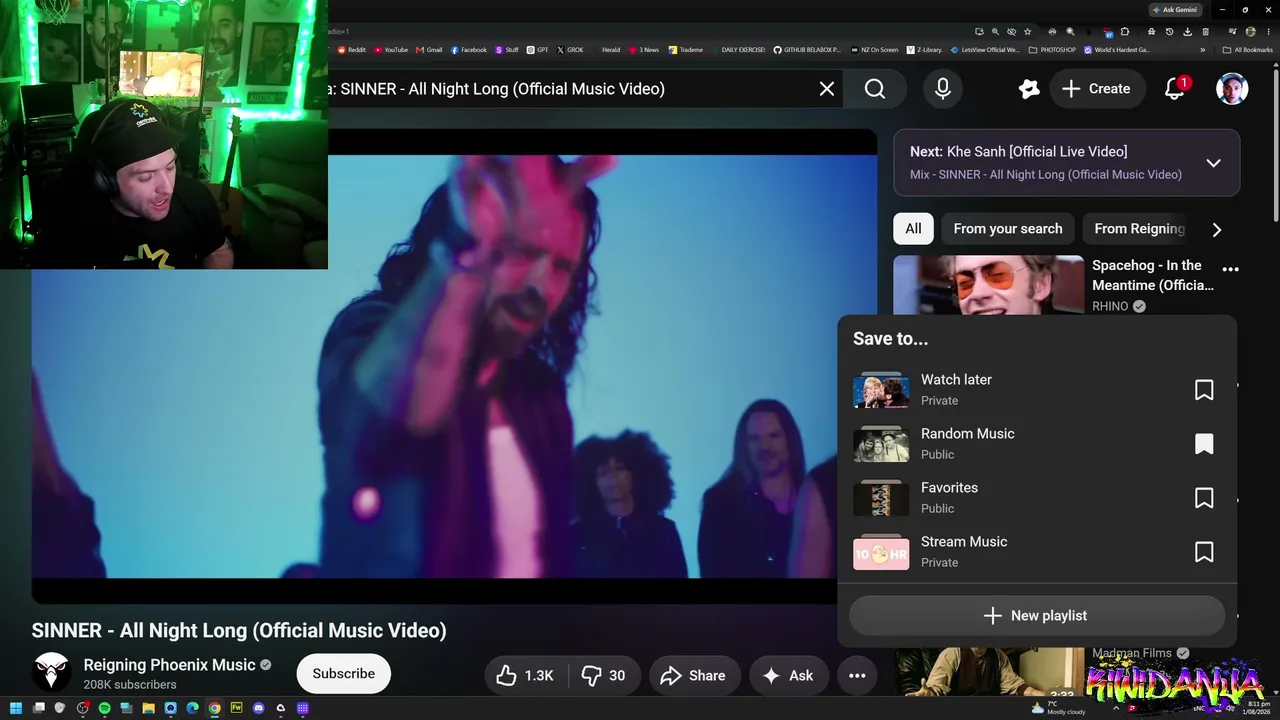The image size is (1280, 720).
Task: Open the YouTube account avatar menu
Action: (x=1232, y=89)
